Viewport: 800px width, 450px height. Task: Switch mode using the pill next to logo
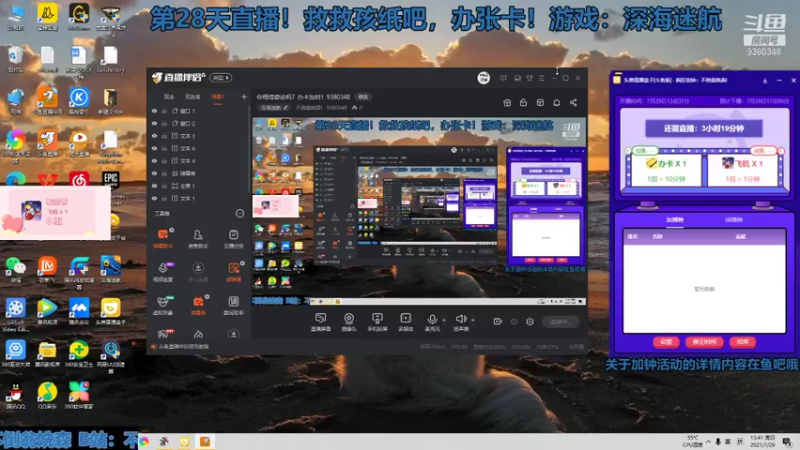[x=221, y=78]
